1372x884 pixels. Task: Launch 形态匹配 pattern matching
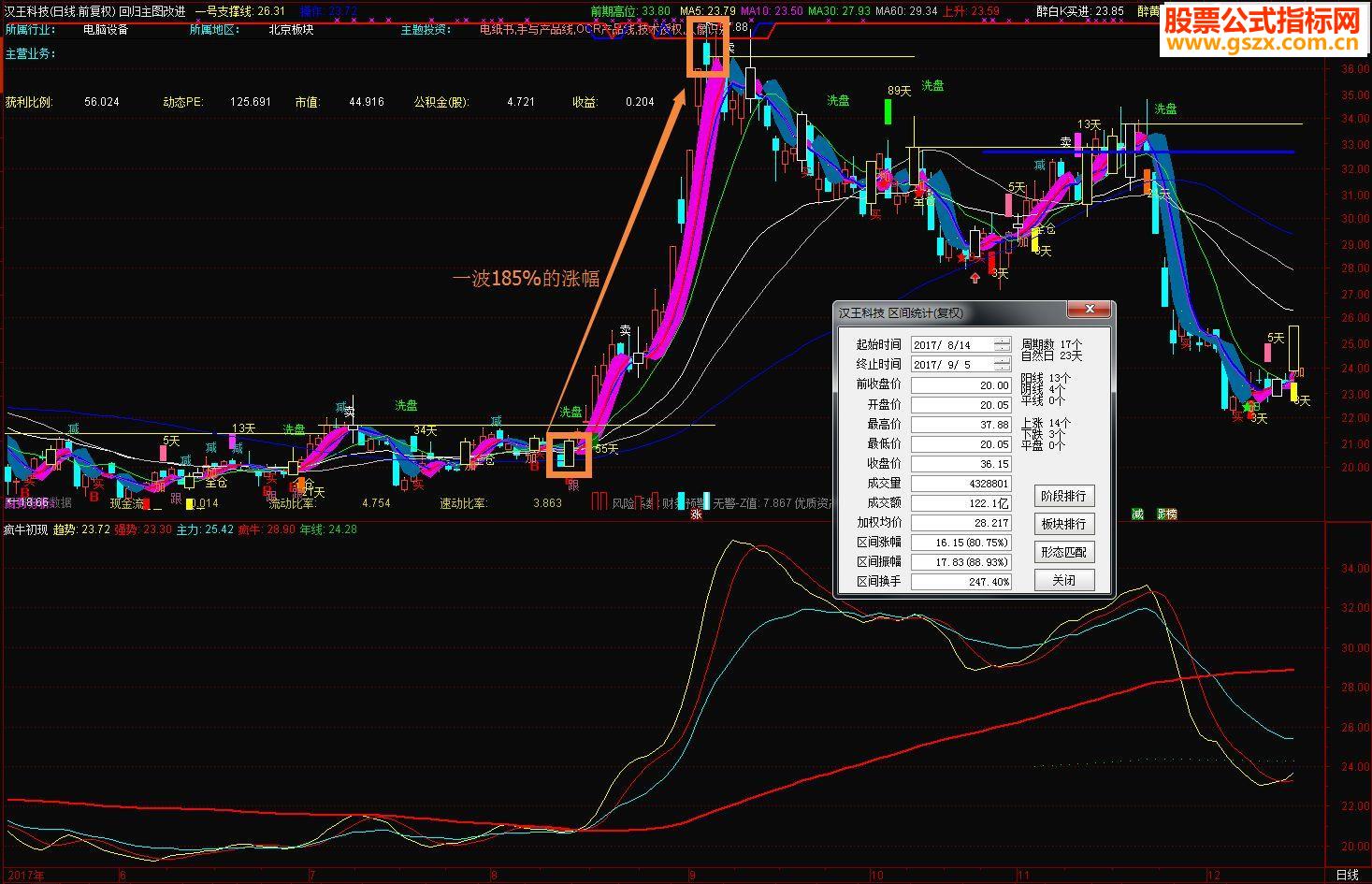tap(1064, 552)
